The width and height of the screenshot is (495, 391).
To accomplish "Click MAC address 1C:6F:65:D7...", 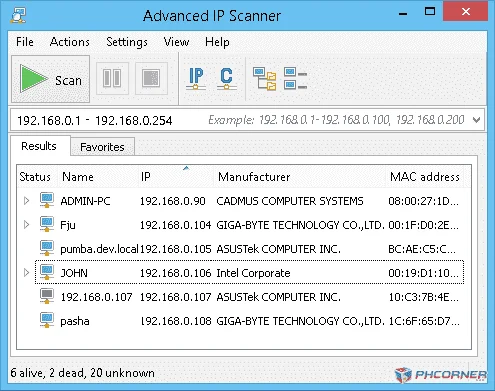I will pos(424,321).
